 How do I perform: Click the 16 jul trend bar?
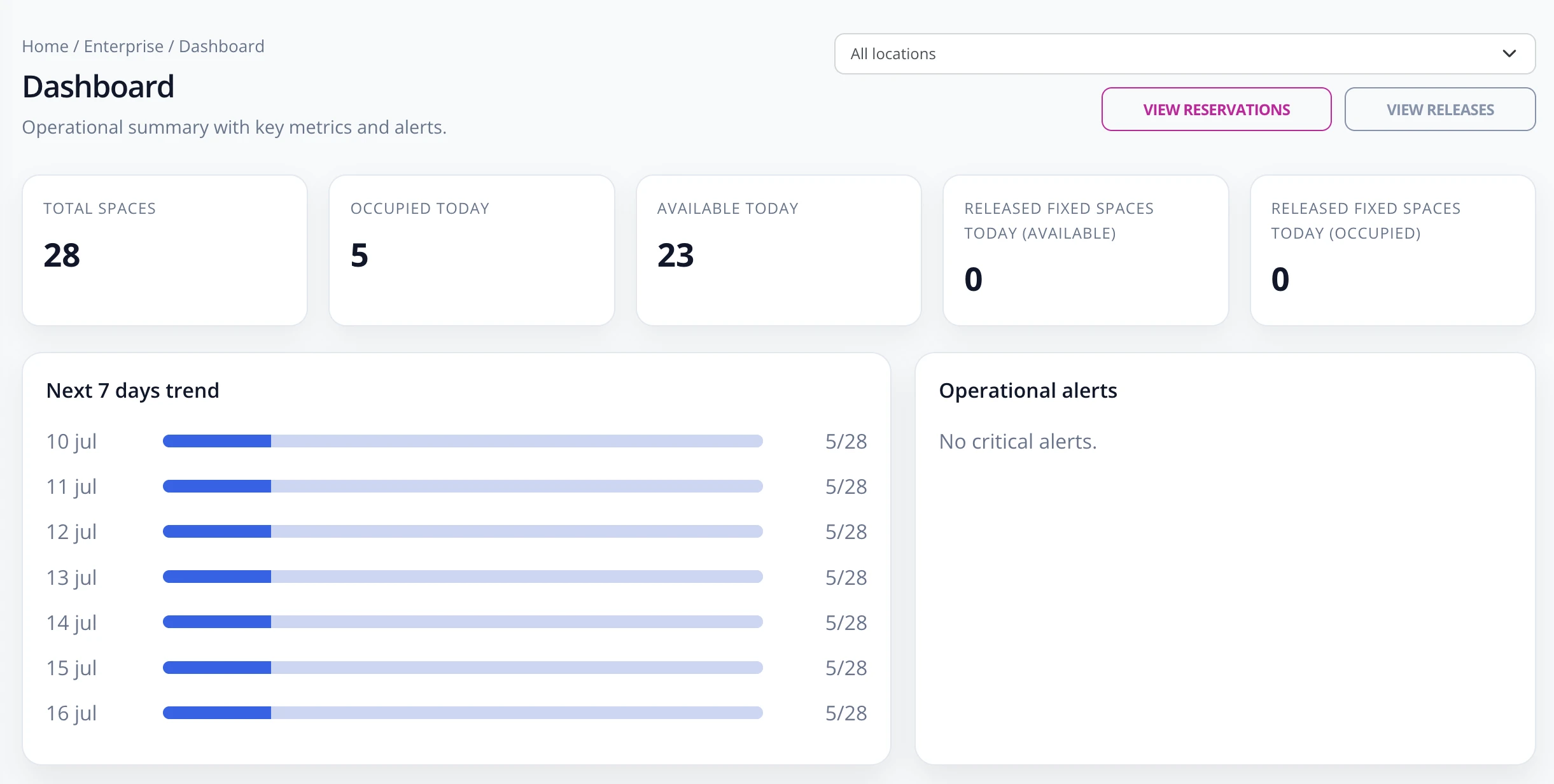point(463,713)
